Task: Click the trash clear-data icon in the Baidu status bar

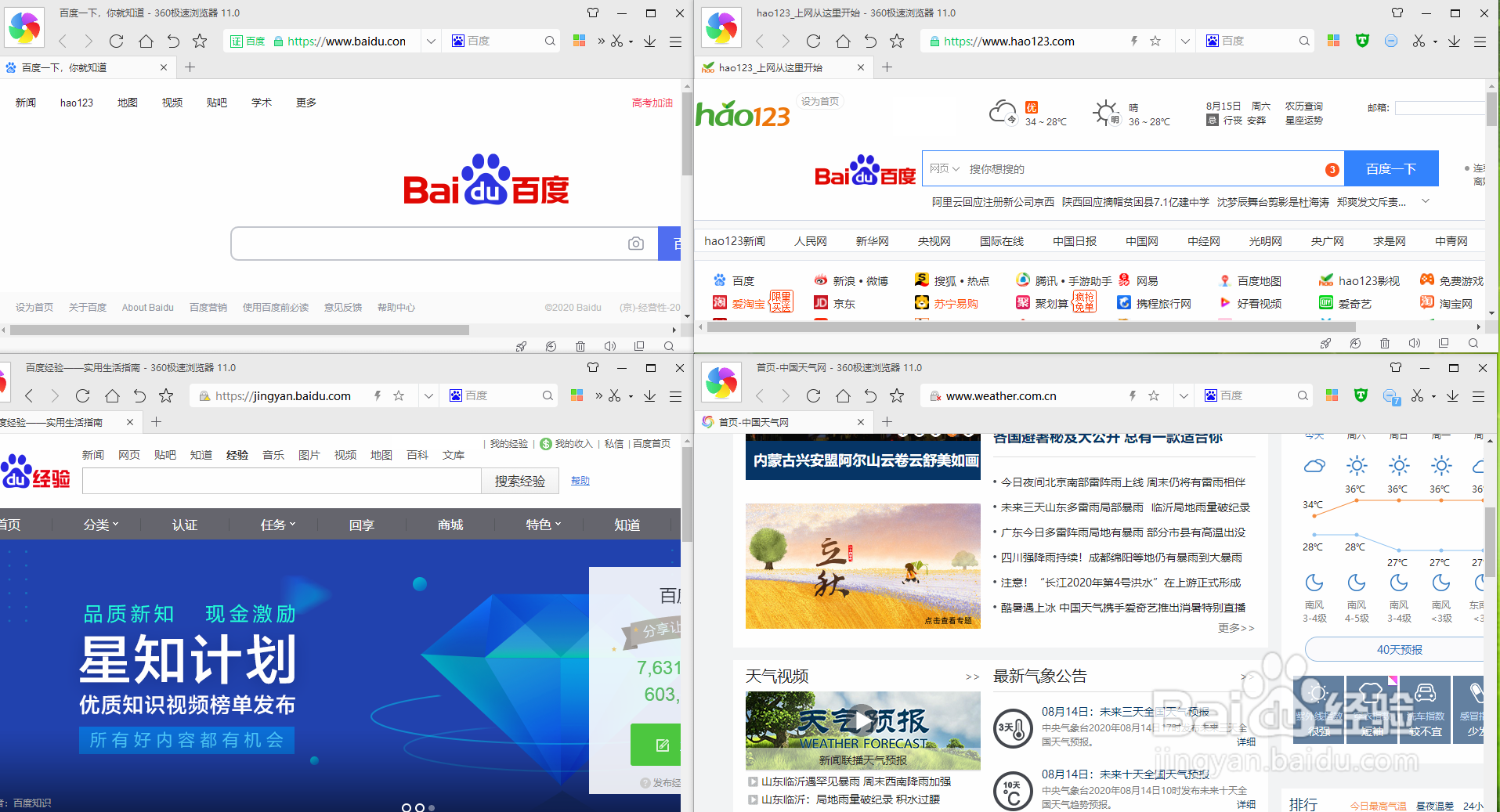Action: [580, 345]
